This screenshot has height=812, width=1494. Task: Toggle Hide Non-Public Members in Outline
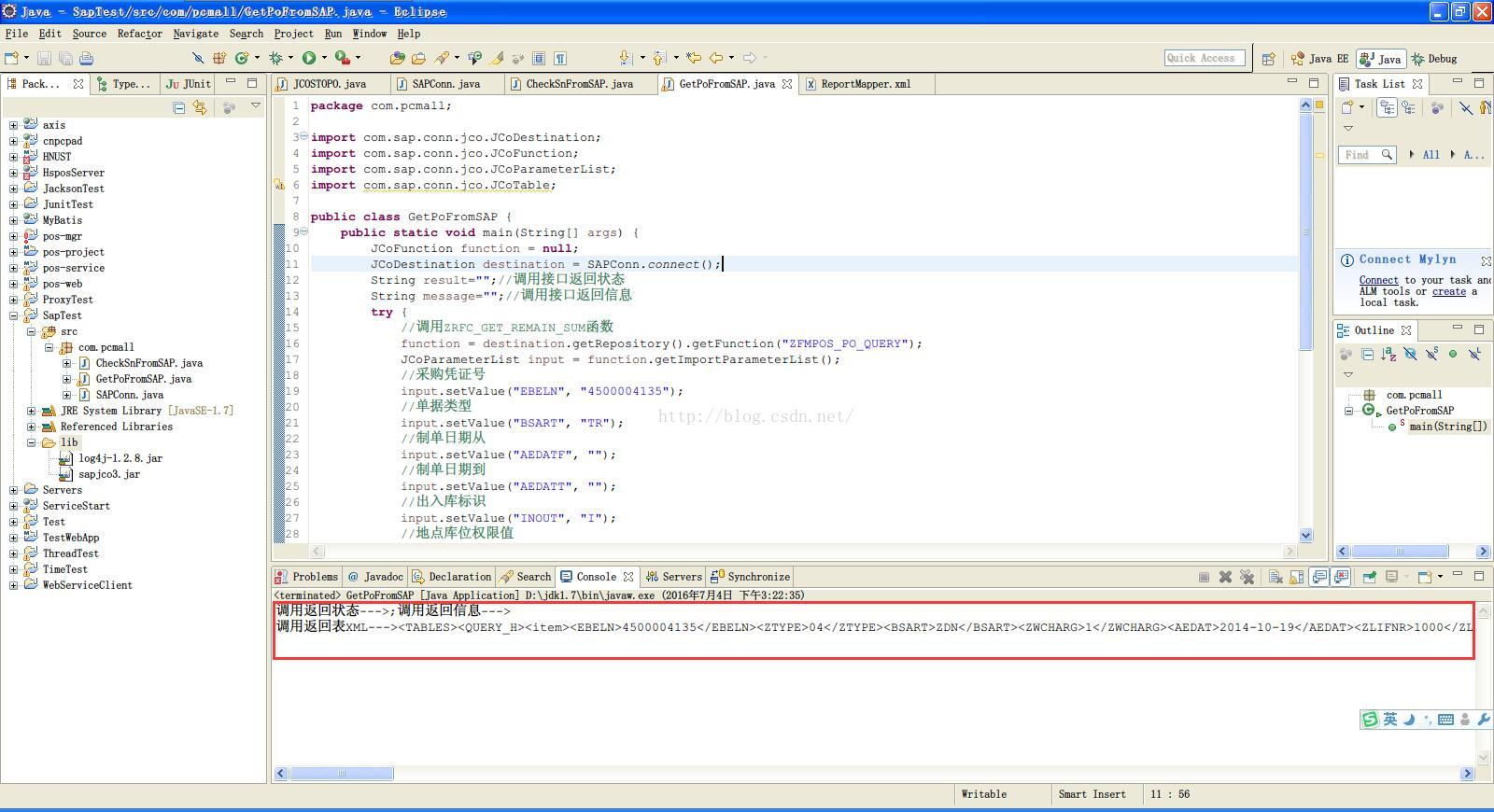click(x=1453, y=354)
